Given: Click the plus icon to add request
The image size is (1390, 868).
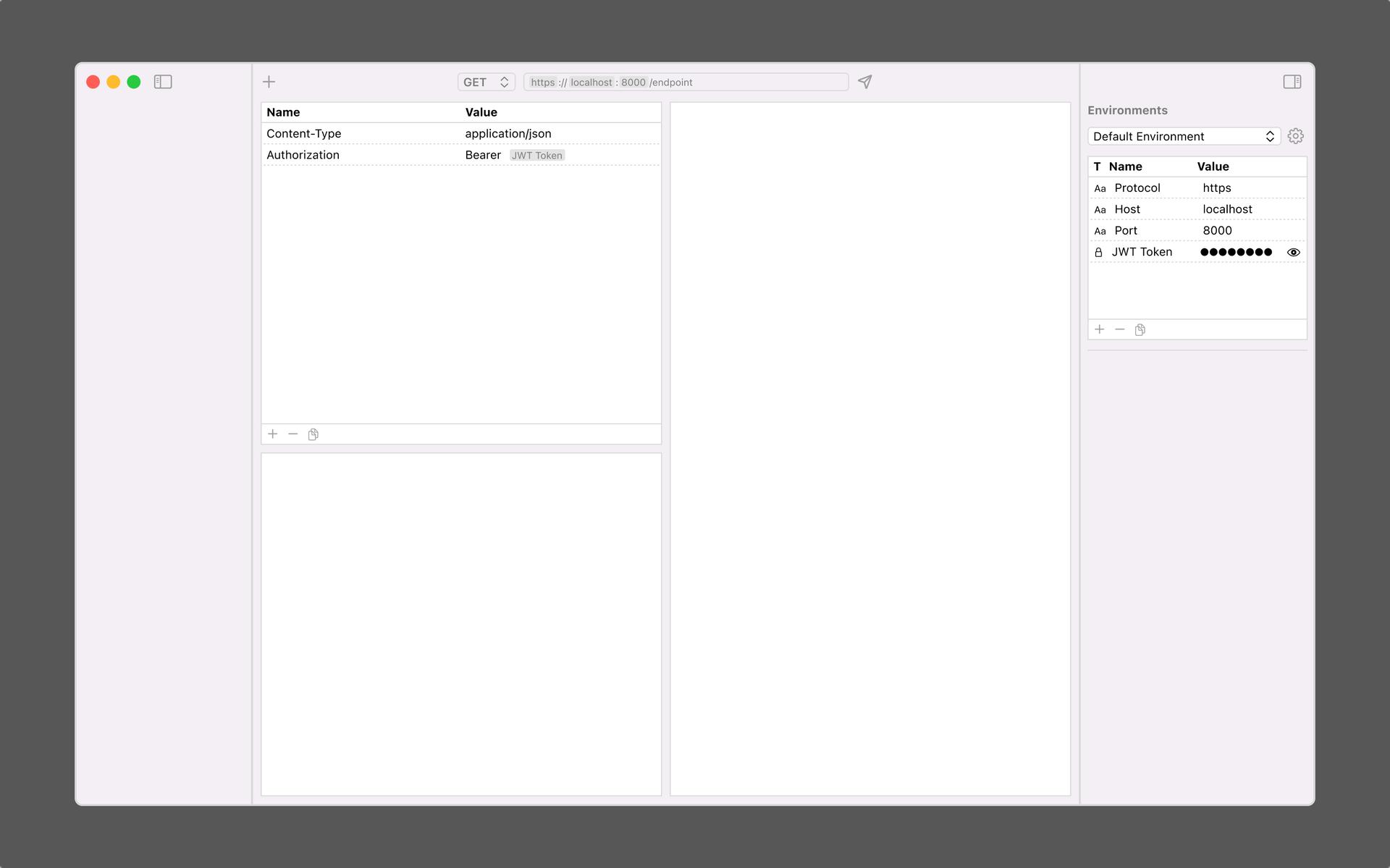Looking at the screenshot, I should pos(269,82).
